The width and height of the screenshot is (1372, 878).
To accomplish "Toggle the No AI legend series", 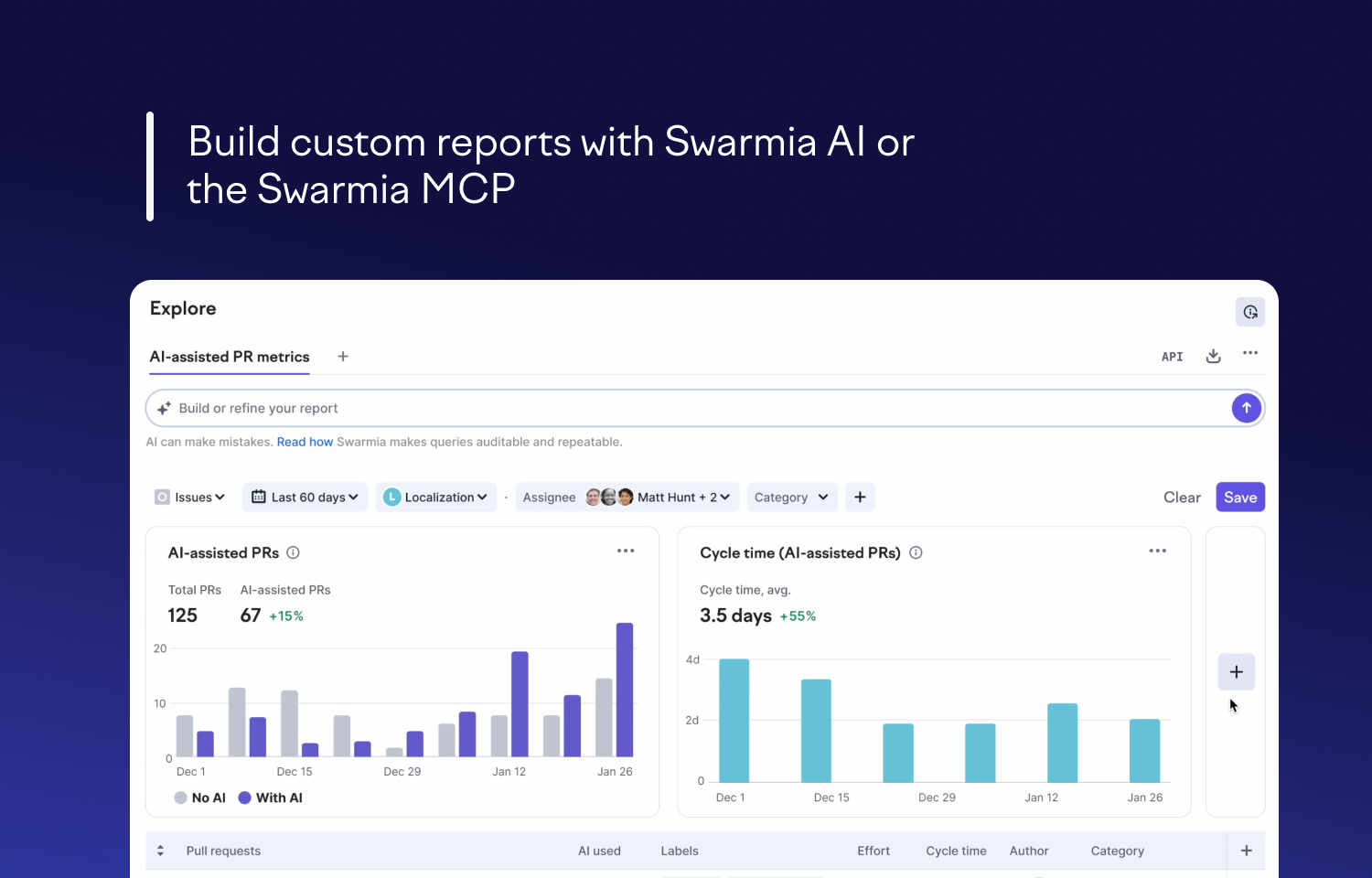I will click(x=200, y=798).
